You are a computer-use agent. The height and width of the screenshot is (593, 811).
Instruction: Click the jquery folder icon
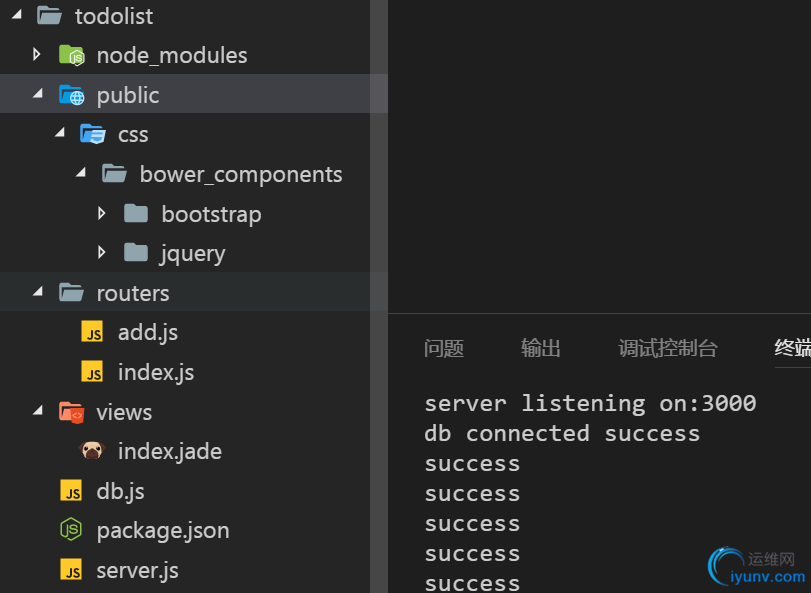136,253
